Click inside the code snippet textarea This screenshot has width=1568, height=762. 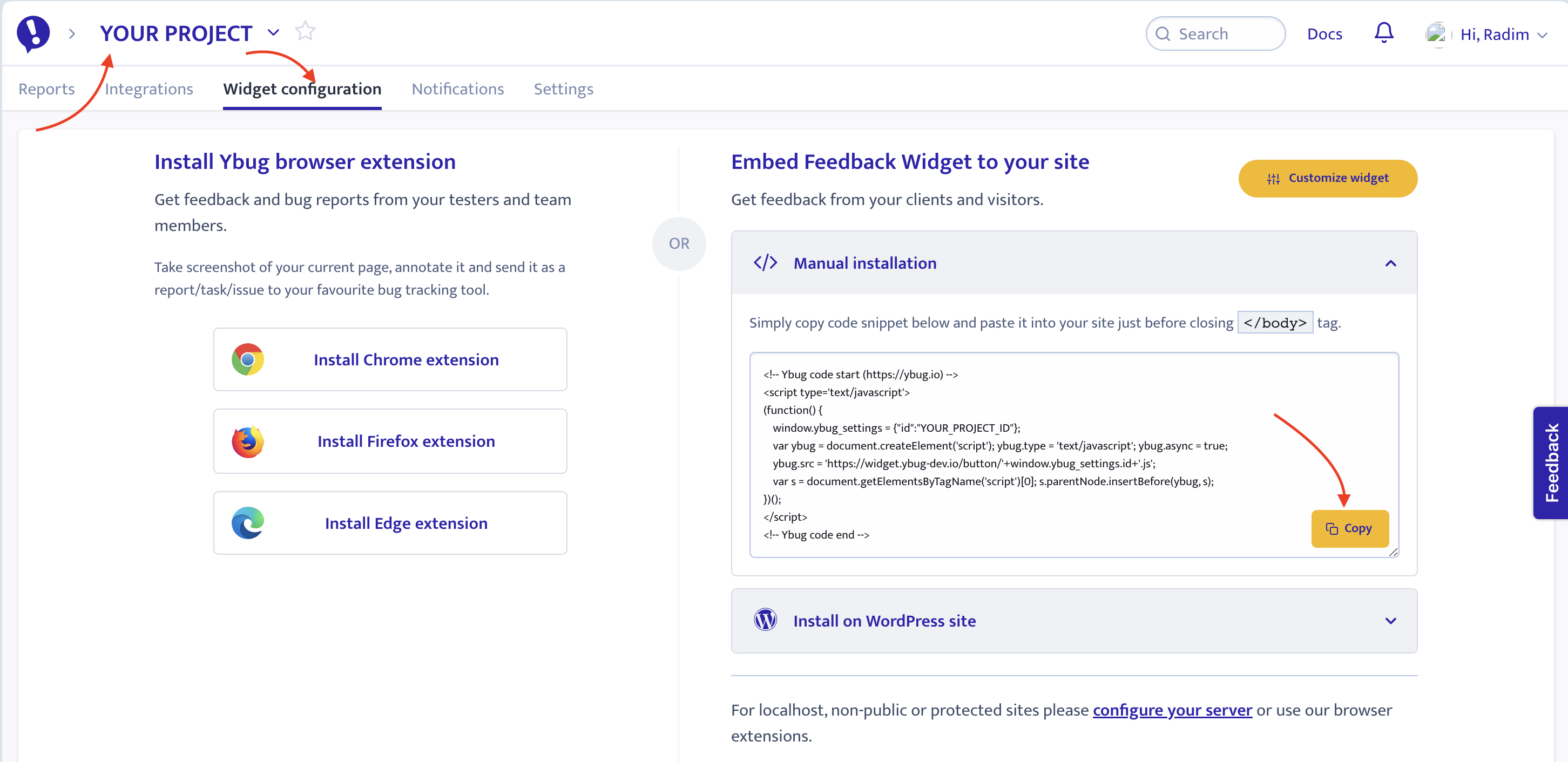click(x=1074, y=454)
